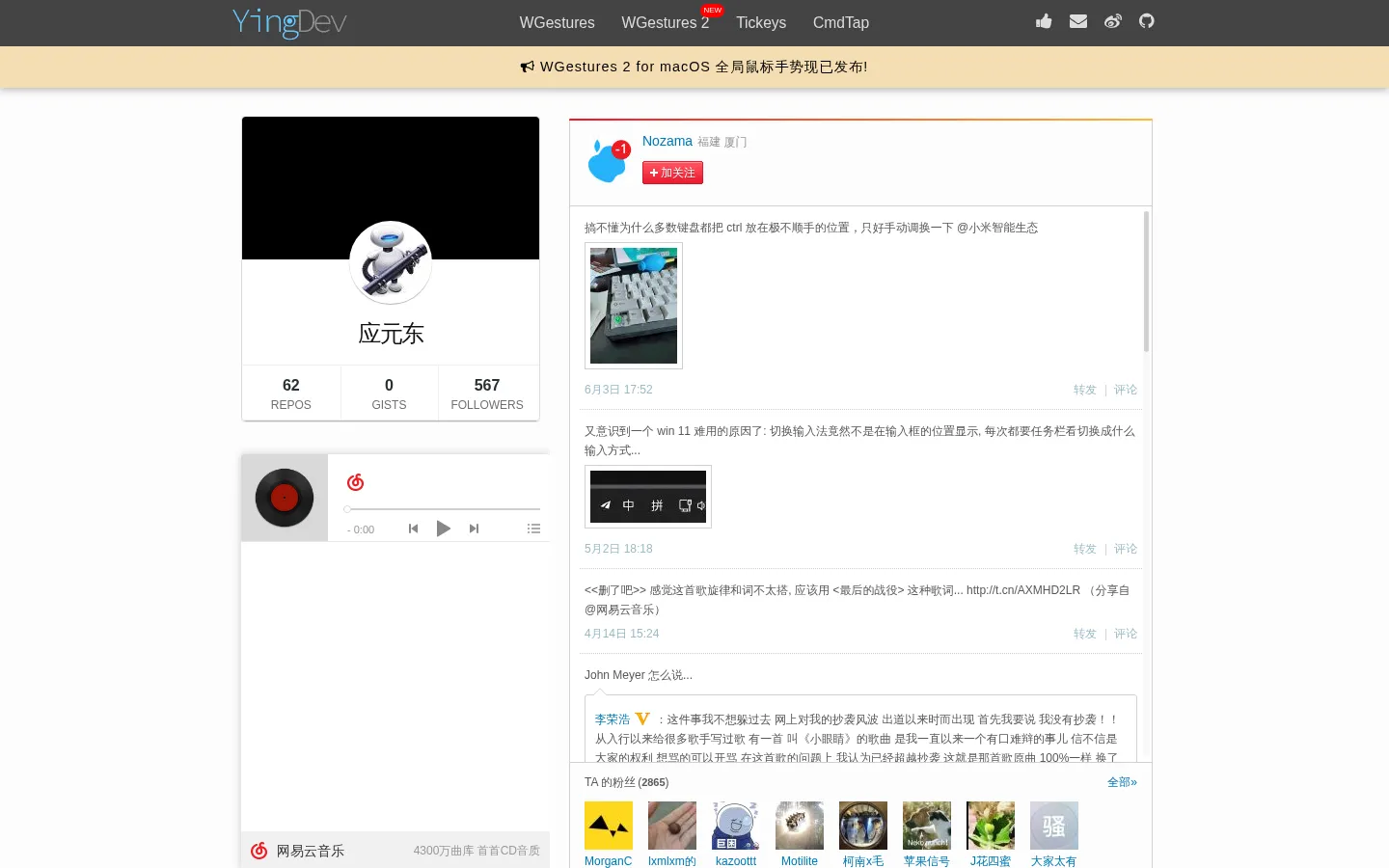Click the robot profile avatar
1389x868 pixels.
pos(391,262)
